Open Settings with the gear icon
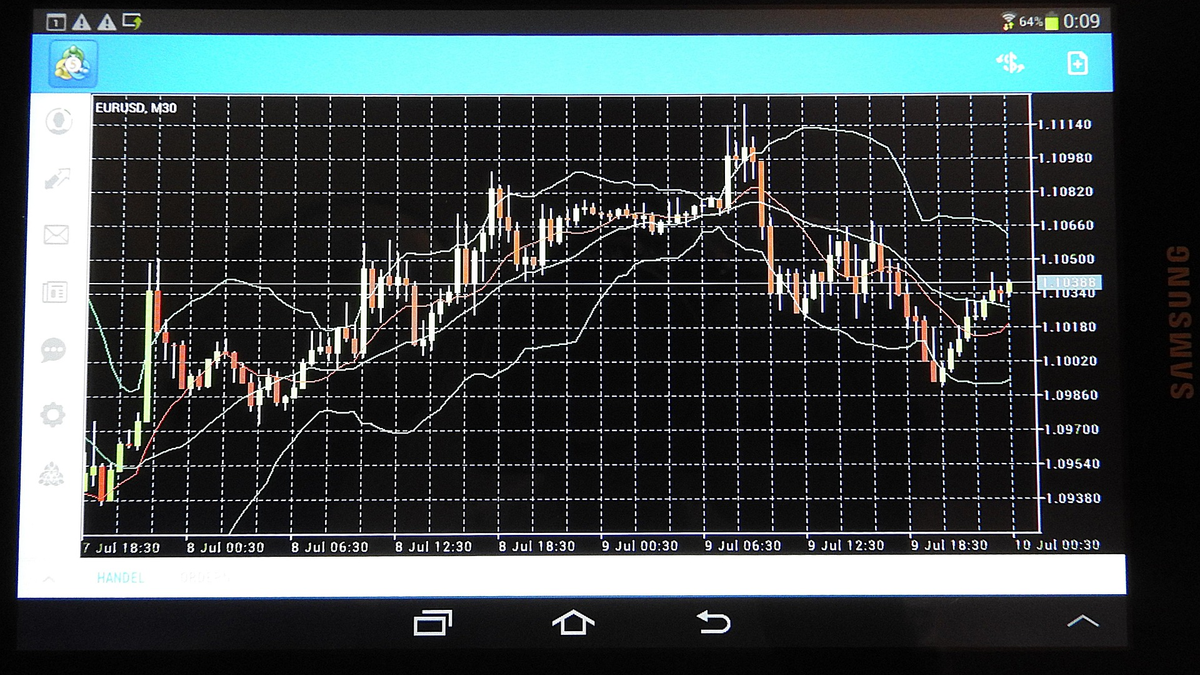Viewport: 1200px width, 675px height. 55,414
